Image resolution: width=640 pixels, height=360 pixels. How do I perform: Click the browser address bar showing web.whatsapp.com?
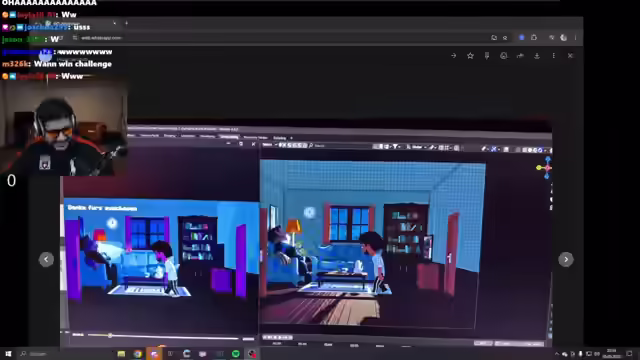pos(278,38)
